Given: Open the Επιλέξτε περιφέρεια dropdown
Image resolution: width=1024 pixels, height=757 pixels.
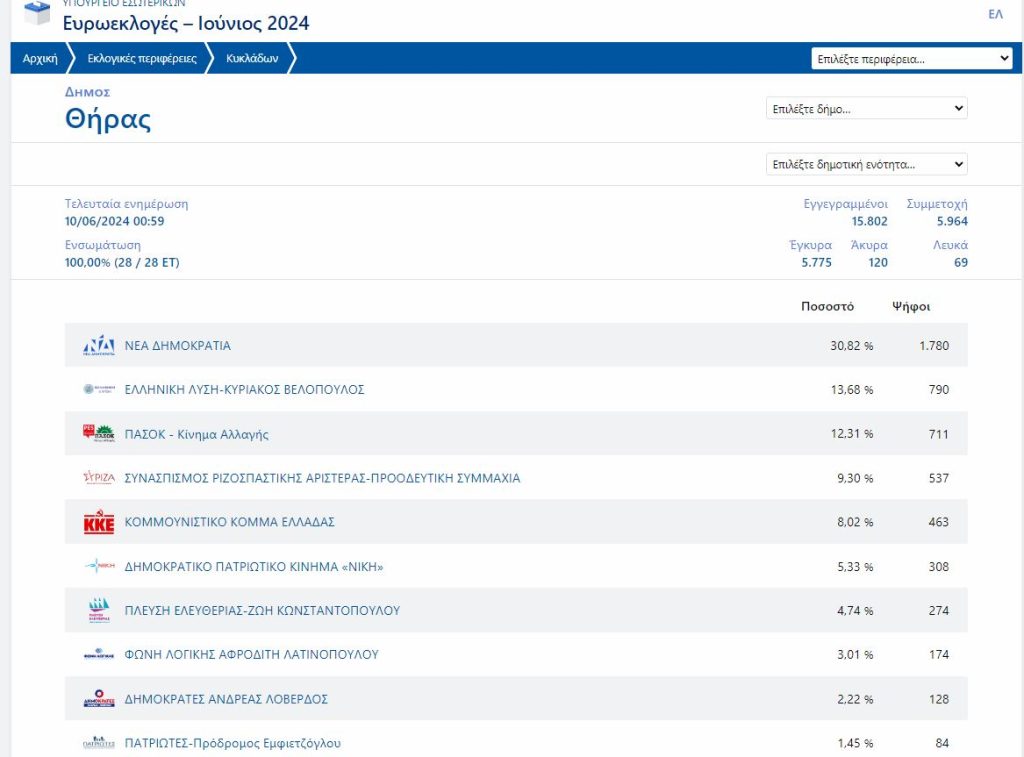Looking at the screenshot, I should tap(912, 59).
